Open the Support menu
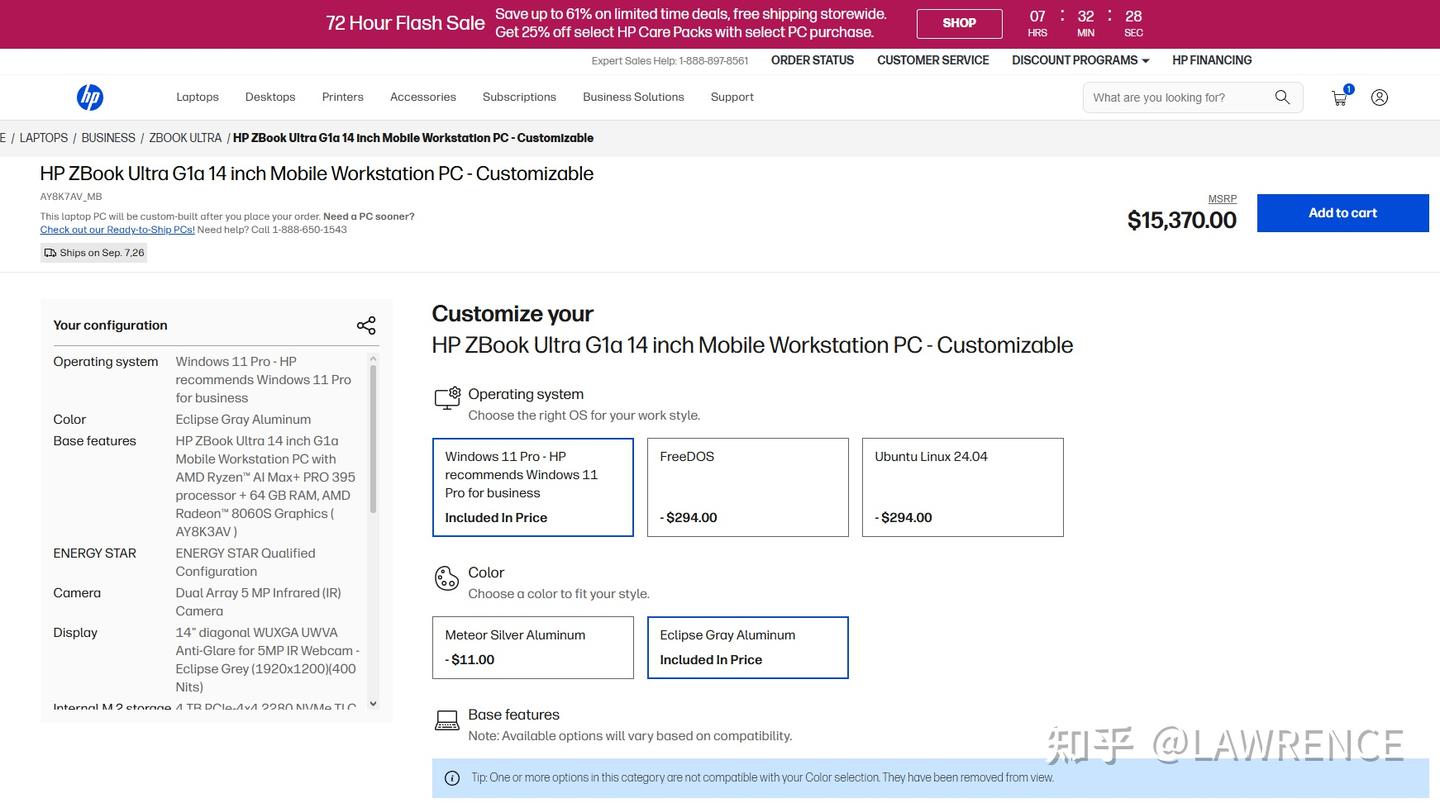 point(732,97)
